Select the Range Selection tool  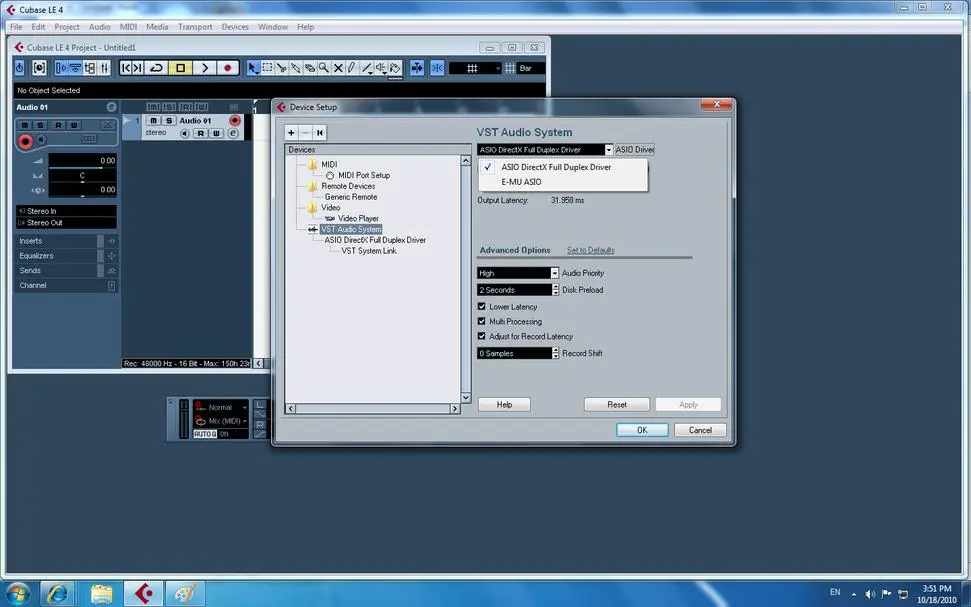tap(267, 68)
